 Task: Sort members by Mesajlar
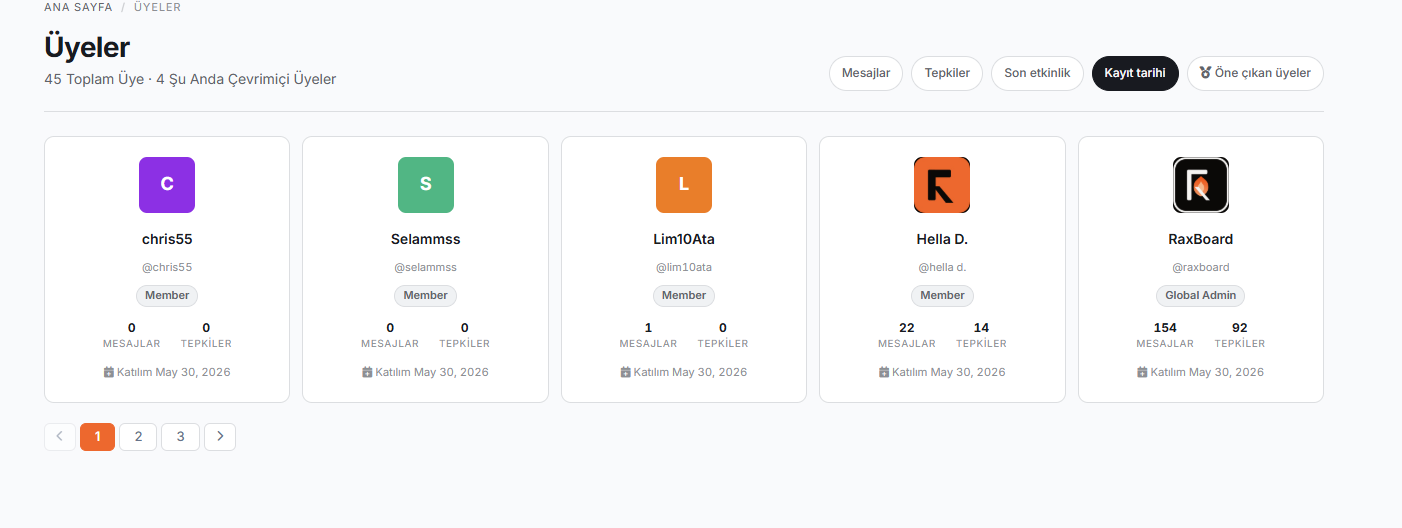point(866,73)
